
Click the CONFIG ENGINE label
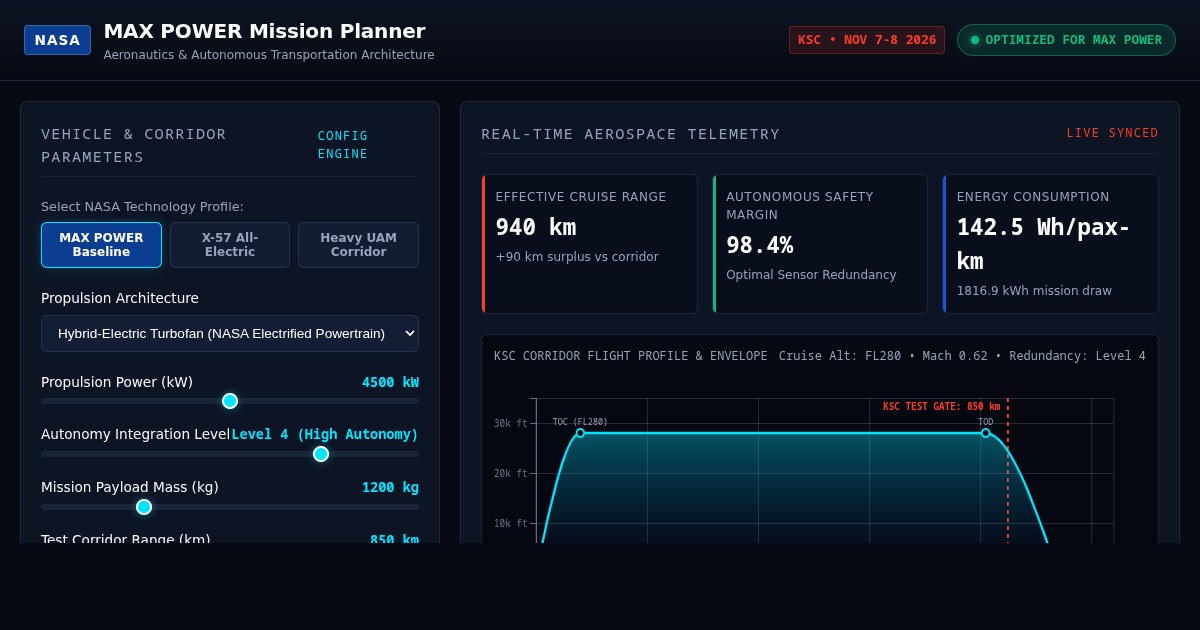pyautogui.click(x=343, y=144)
